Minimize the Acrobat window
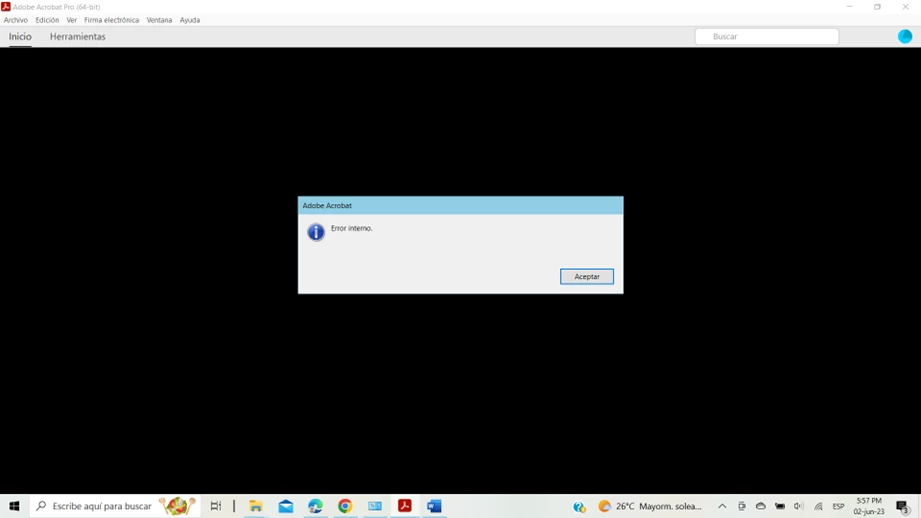This screenshot has width=921, height=518. tap(849, 6)
